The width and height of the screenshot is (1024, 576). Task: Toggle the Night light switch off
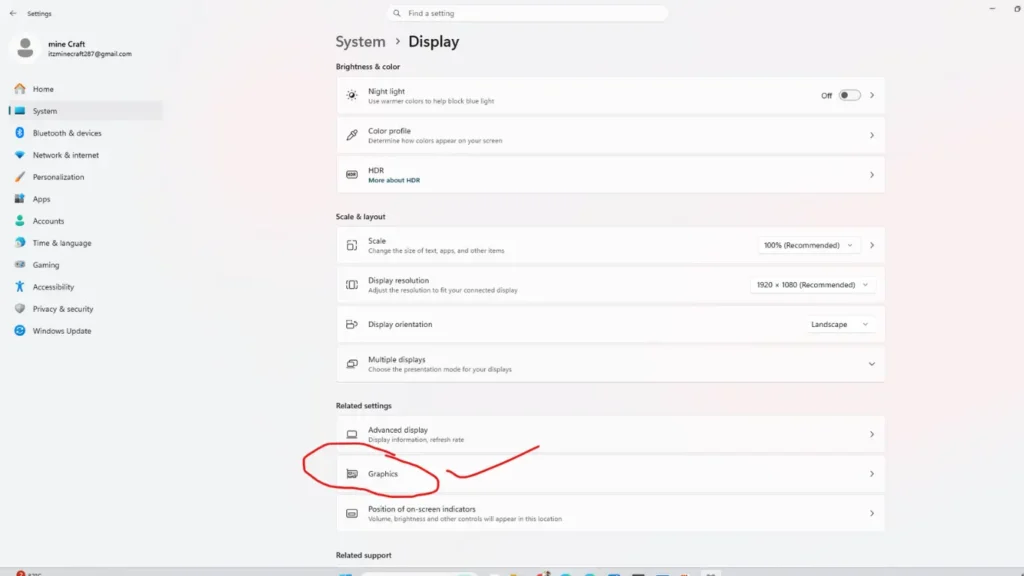coord(849,94)
